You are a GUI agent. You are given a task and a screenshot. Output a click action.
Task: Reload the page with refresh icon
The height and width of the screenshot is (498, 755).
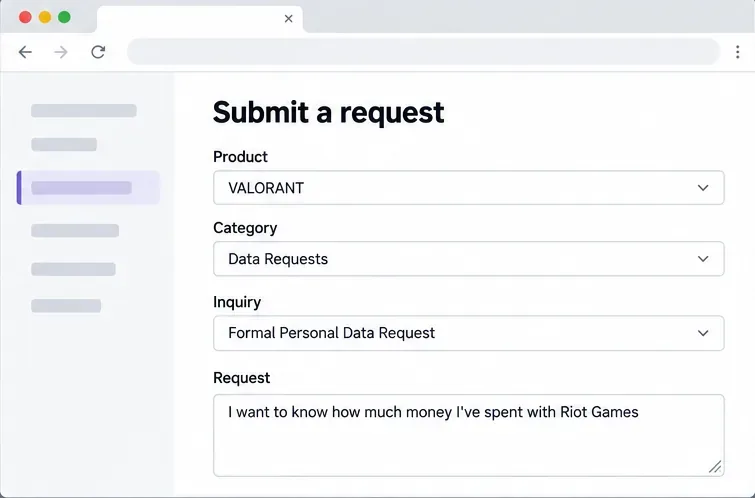click(x=98, y=52)
